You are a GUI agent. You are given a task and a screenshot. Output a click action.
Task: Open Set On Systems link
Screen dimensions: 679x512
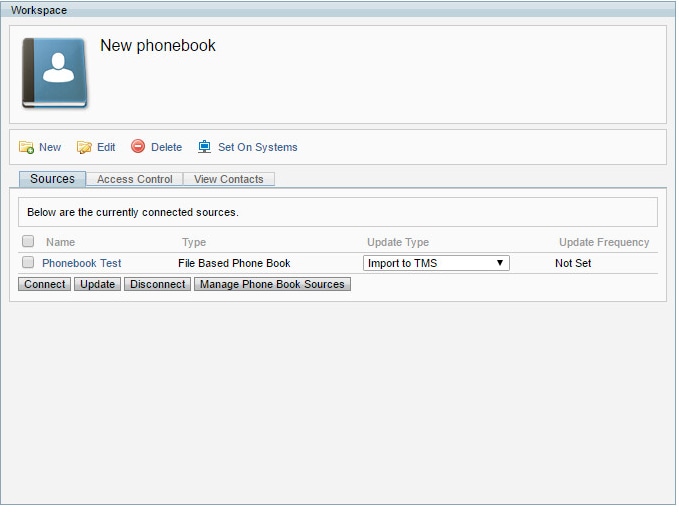(x=258, y=147)
